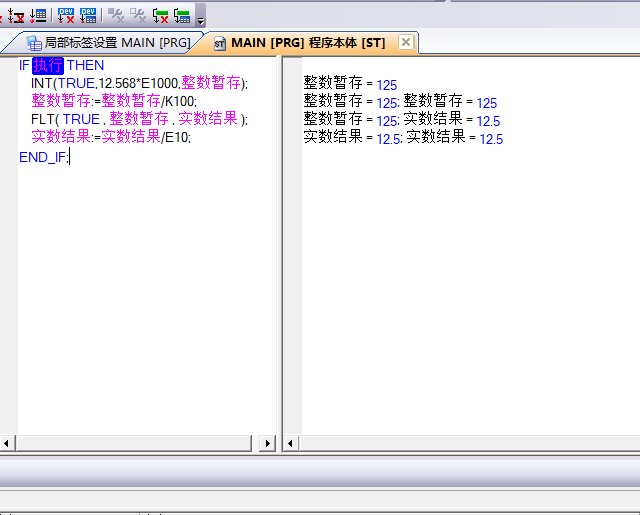Open the toolbar options dropdown arrow
The image size is (640, 515).
click(201, 18)
